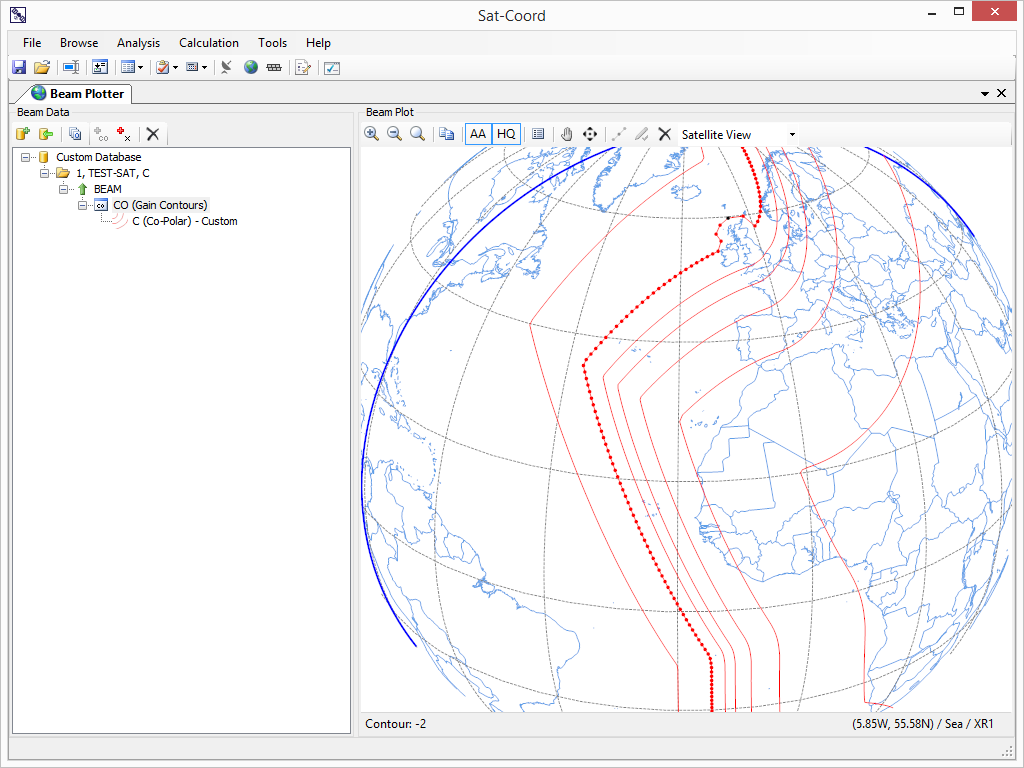Click the add database icon in Beam Data
1024x768 pixels.
23,134
